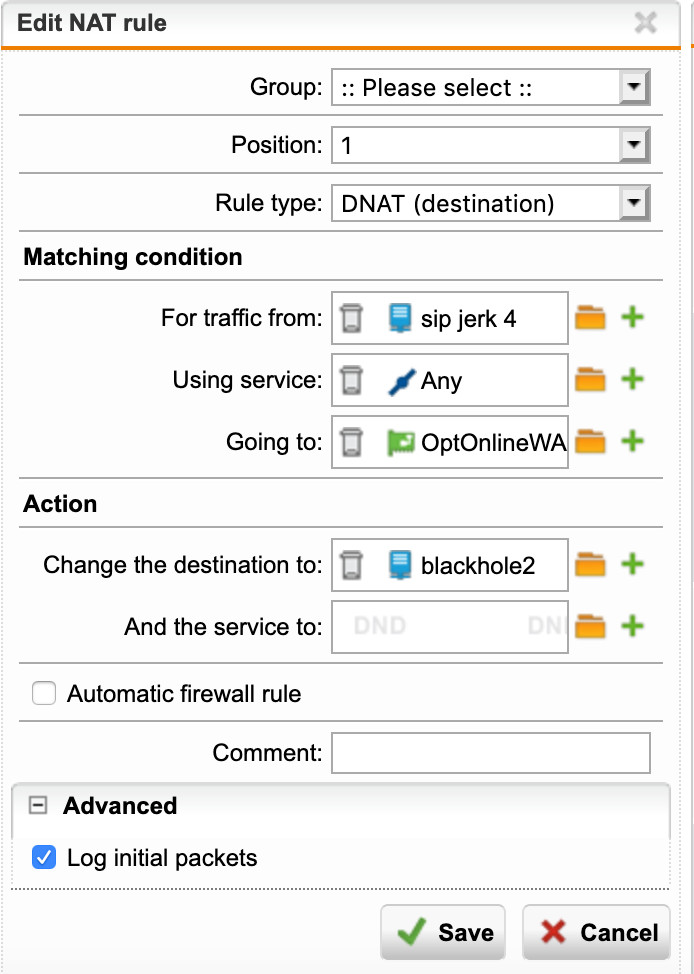
Task: Open folder icon beside And the service to
Action: point(590,626)
